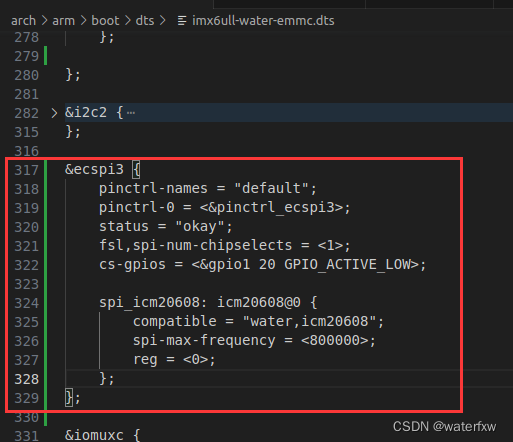
Task: Click GPIO_ACTIVE_LOW constant
Action: (347, 265)
